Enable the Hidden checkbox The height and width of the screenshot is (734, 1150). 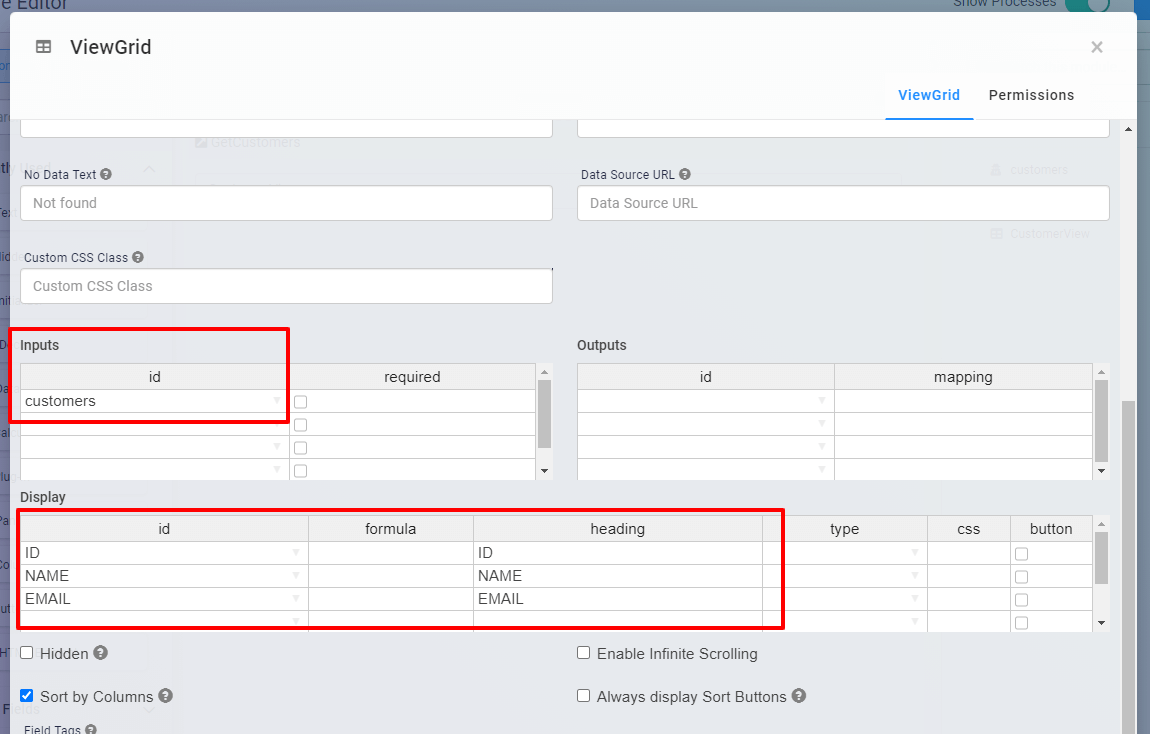[x=27, y=653]
